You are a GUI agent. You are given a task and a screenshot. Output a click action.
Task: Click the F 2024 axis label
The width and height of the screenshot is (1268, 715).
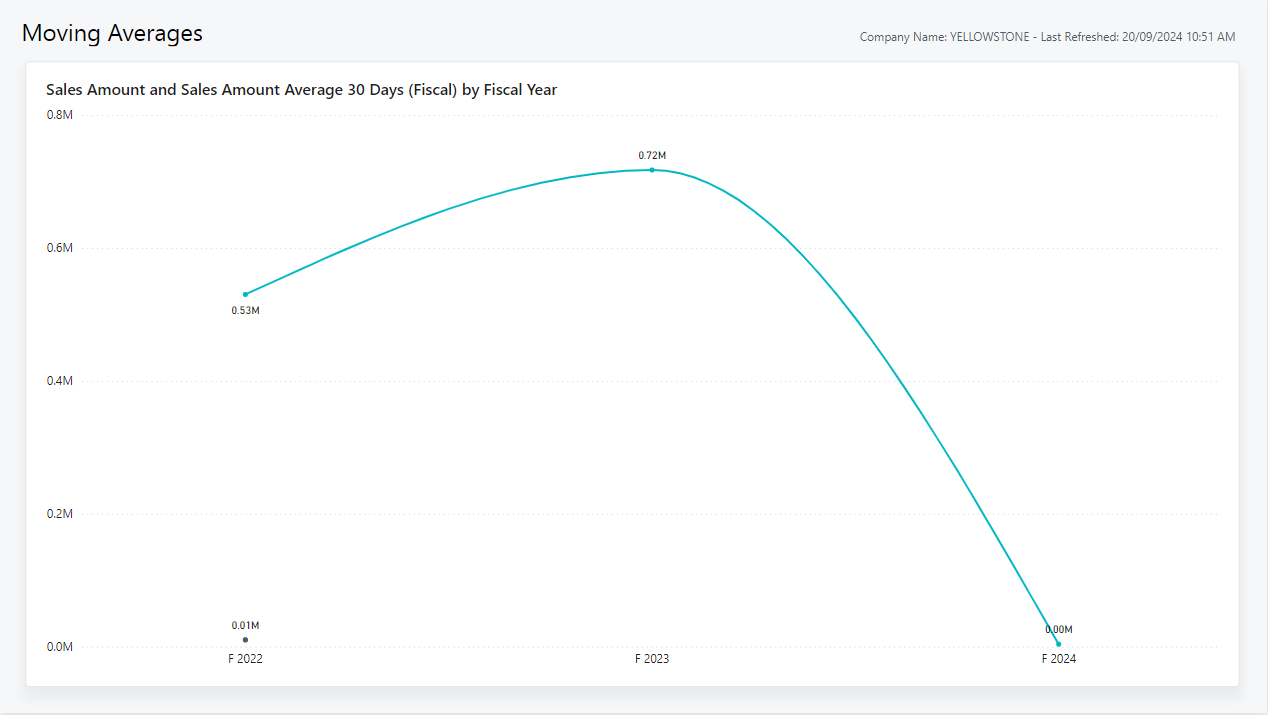1058,660
